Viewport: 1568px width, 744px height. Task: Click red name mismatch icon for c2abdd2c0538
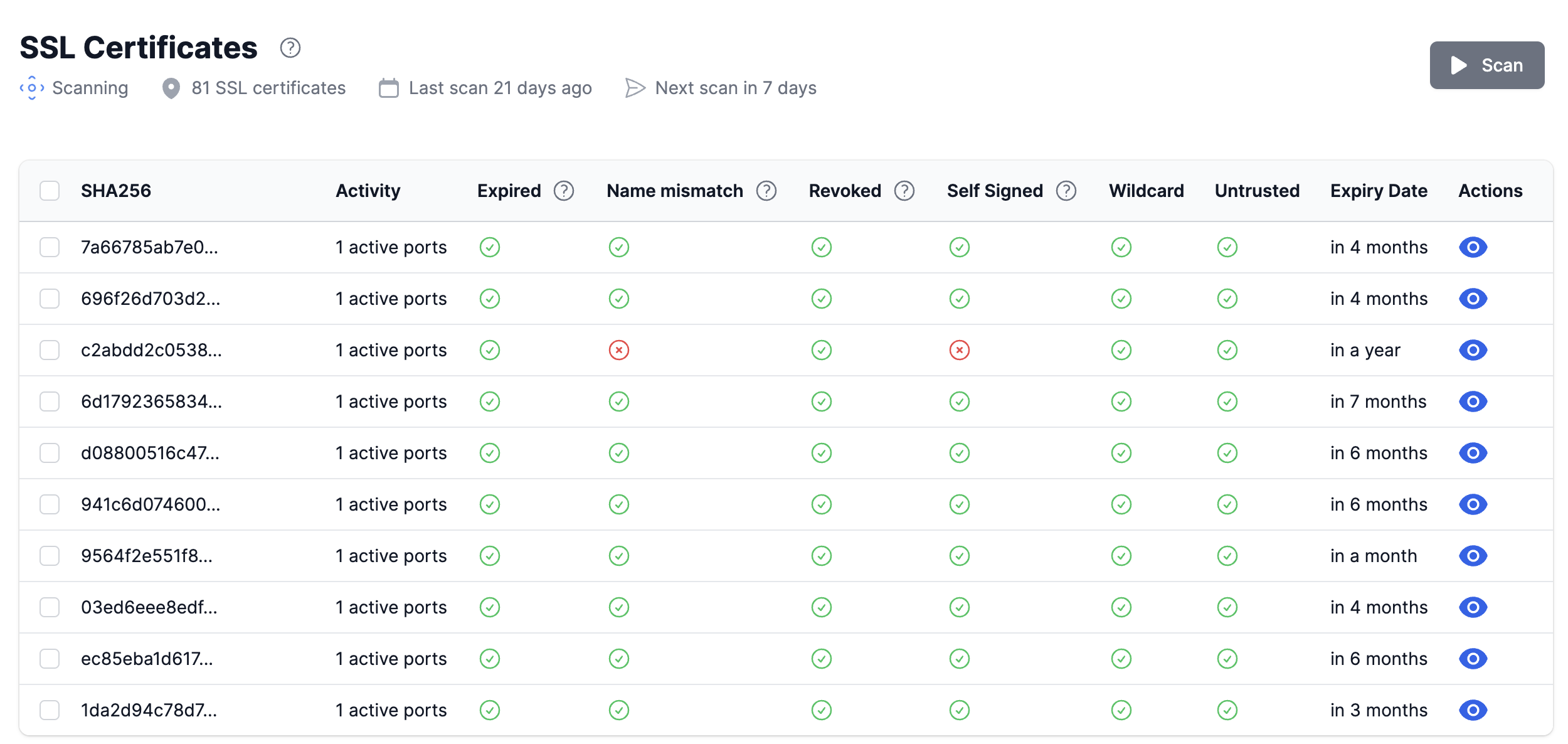(x=618, y=350)
